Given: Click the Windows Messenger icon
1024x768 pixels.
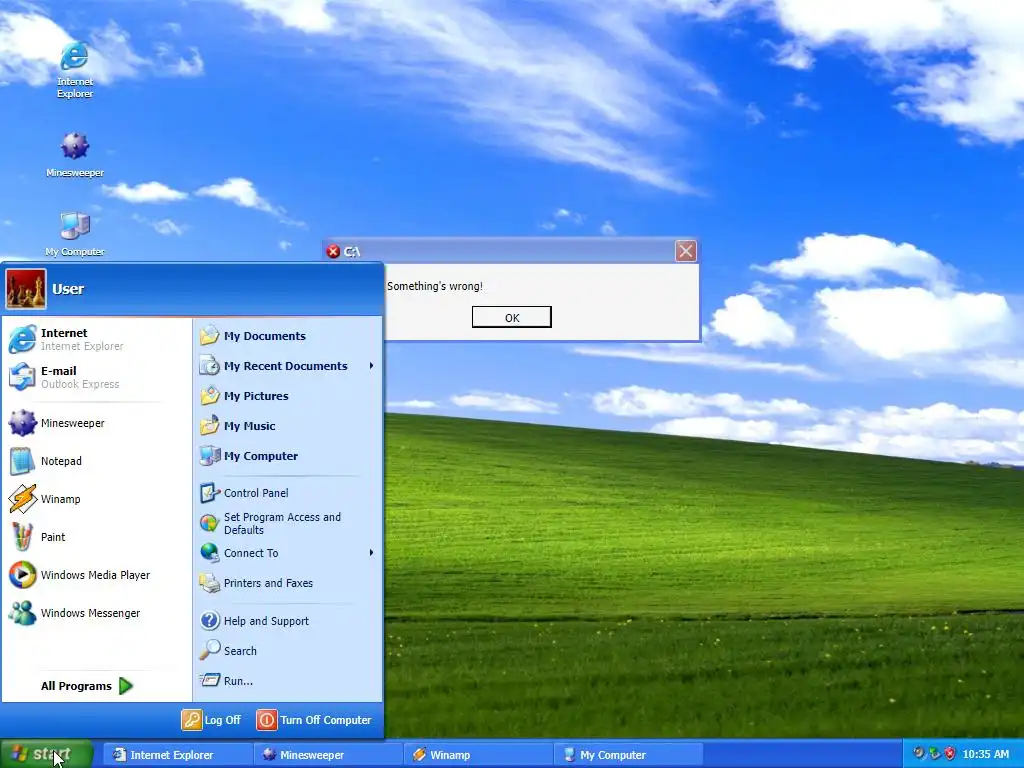Looking at the screenshot, I should pyautogui.click(x=22, y=613).
